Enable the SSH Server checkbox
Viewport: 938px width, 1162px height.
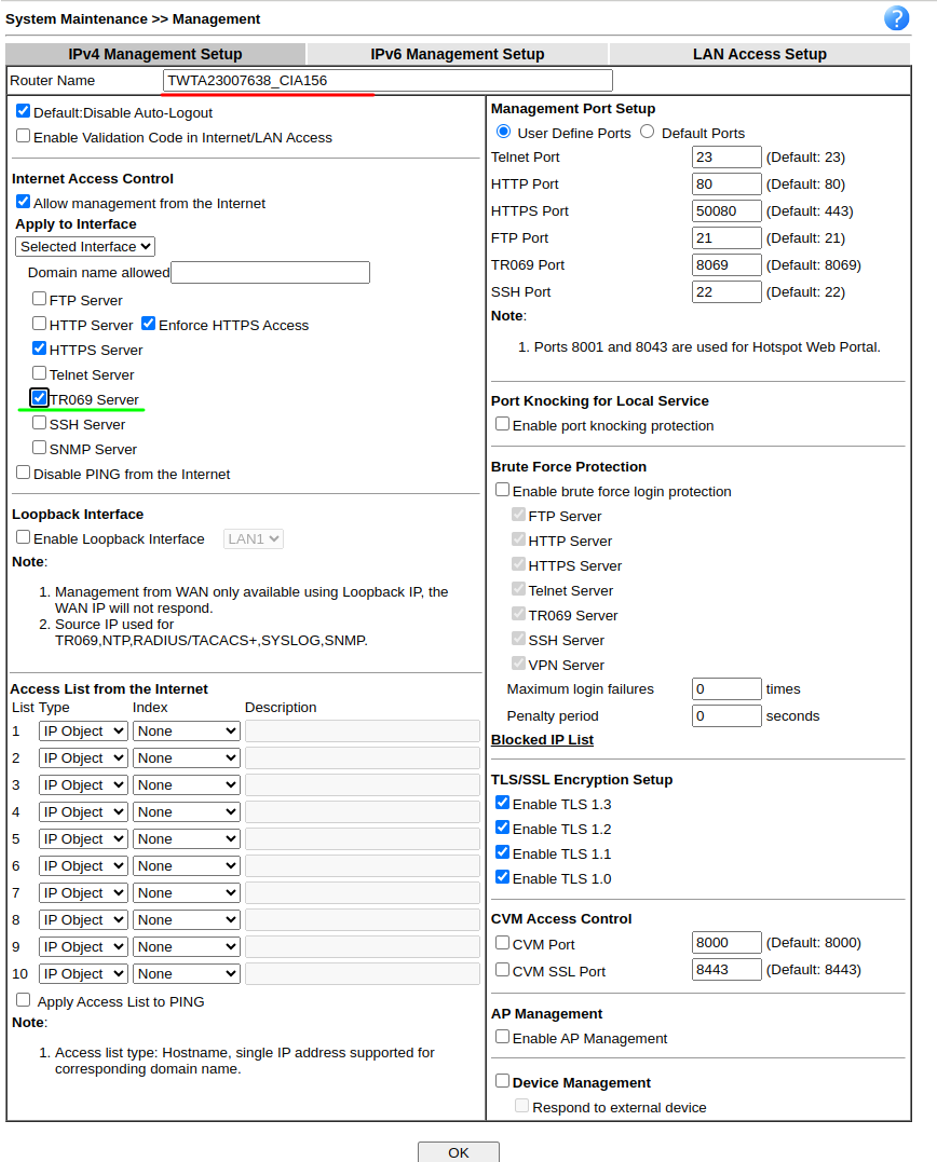tap(39, 423)
